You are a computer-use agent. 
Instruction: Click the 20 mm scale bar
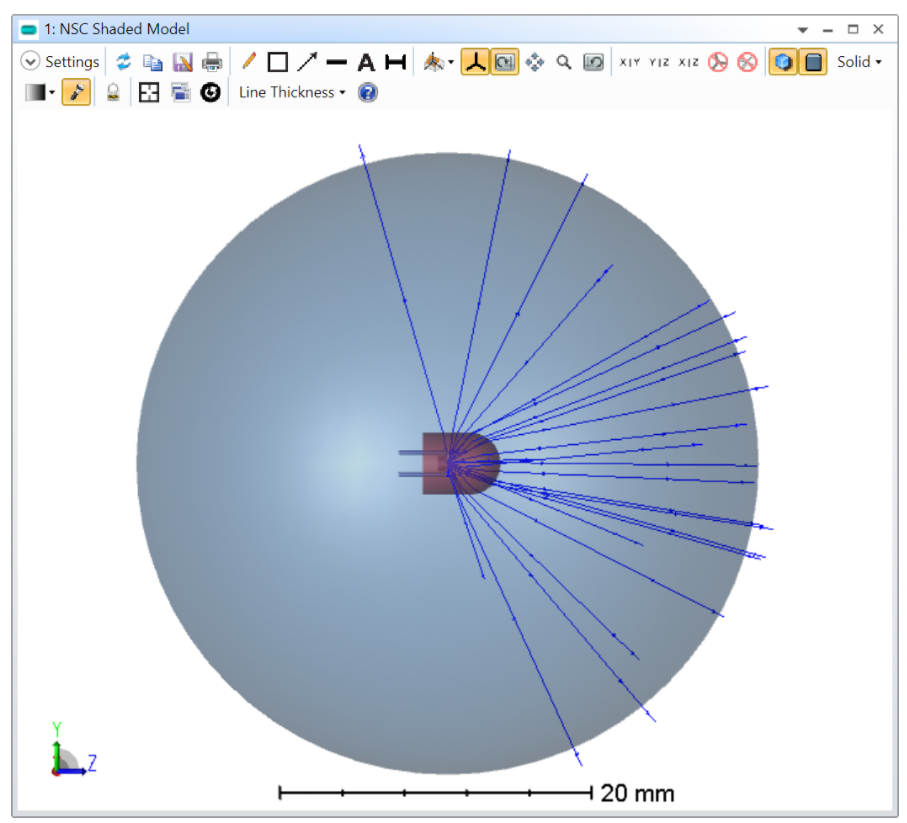(x=476, y=792)
